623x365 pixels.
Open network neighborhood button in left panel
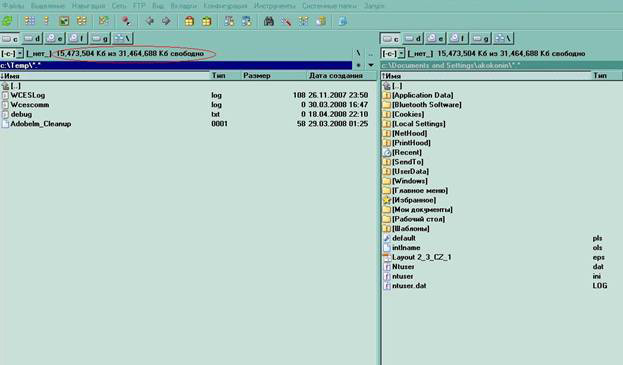(122, 39)
